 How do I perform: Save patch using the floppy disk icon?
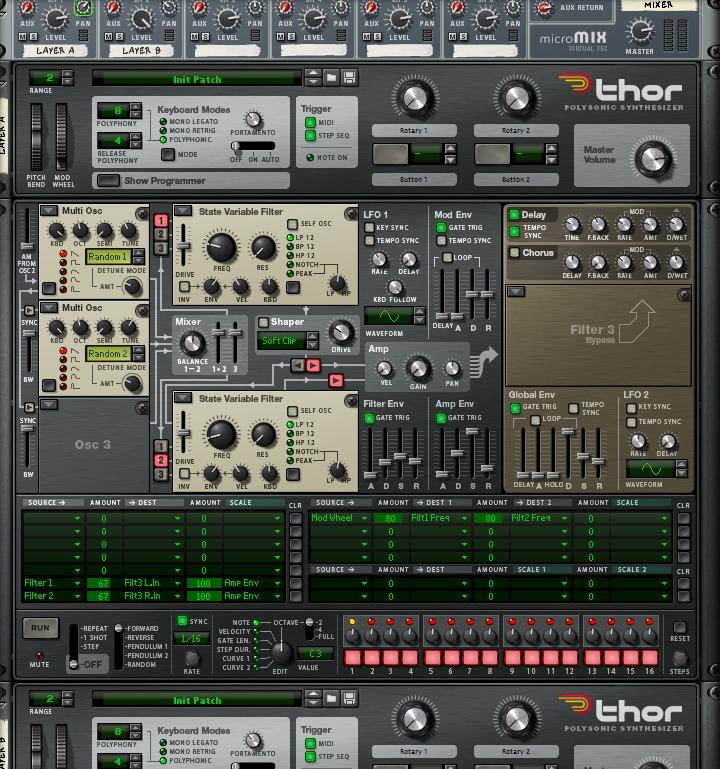point(349,77)
